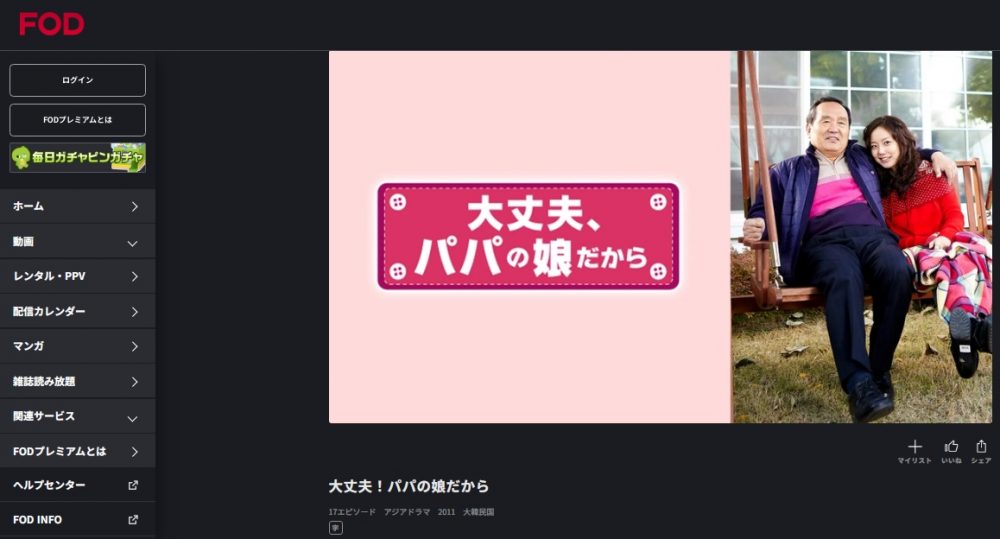Open 配信カレンダー menu item
1000x539 pixels.
pos(78,311)
